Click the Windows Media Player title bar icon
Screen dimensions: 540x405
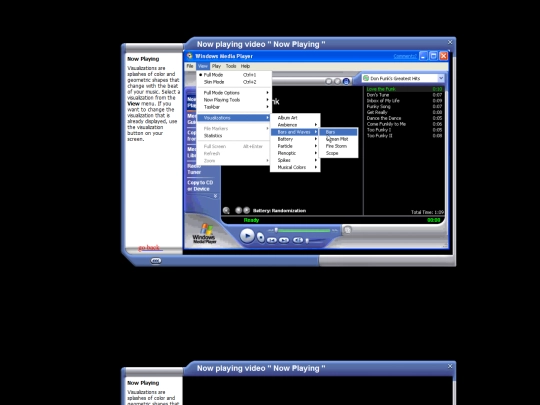[x=189, y=56]
